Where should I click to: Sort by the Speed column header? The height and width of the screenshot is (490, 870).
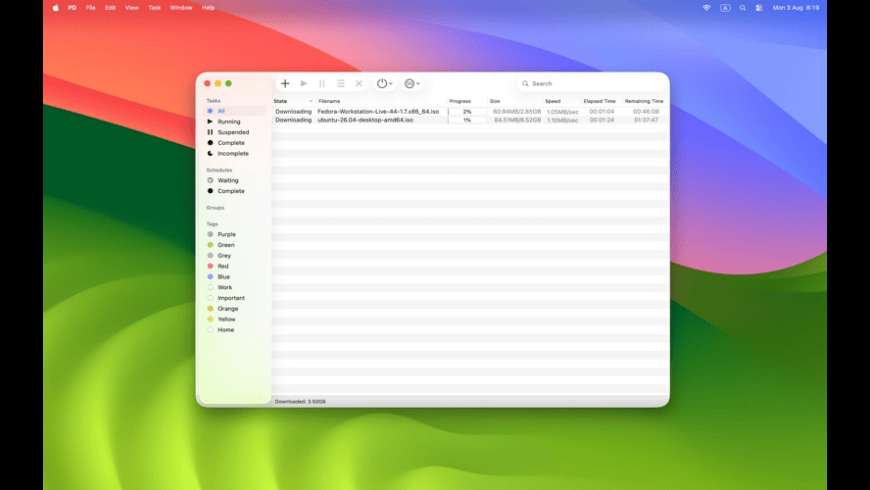pos(562,101)
